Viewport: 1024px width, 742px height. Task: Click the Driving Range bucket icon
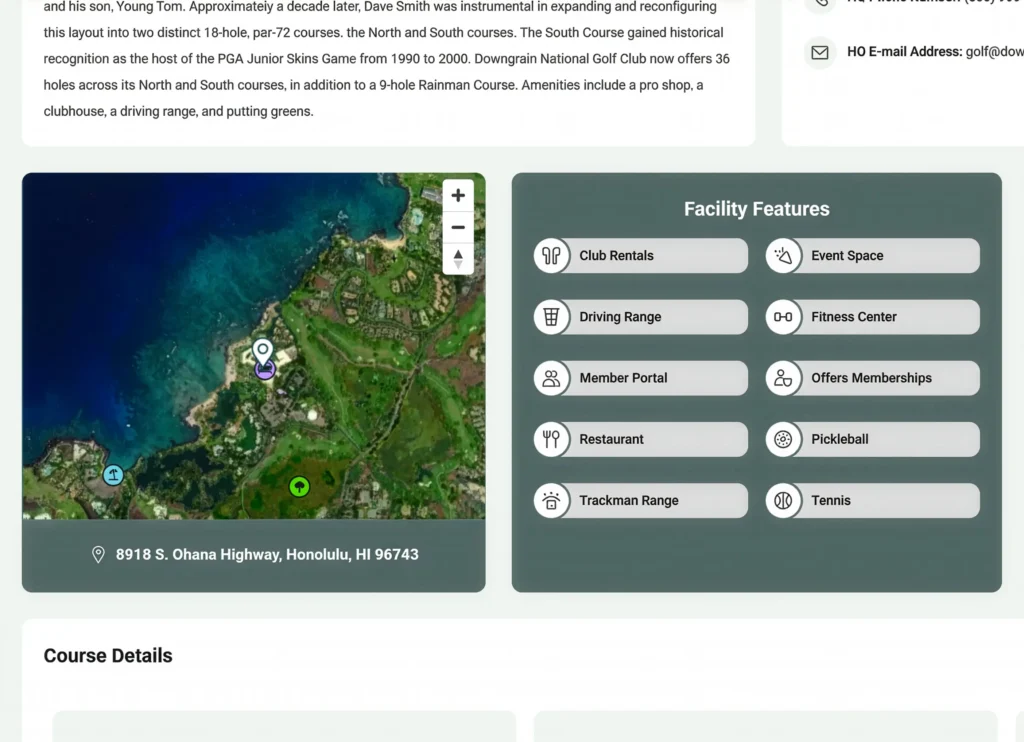click(x=551, y=317)
